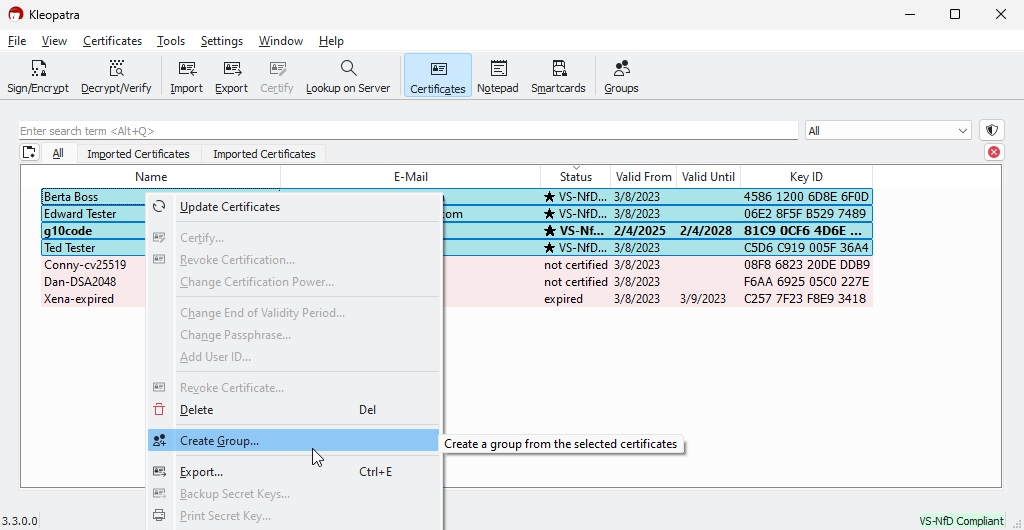Click the trash icon beside Delete
The image size is (1024, 530).
[159, 410]
